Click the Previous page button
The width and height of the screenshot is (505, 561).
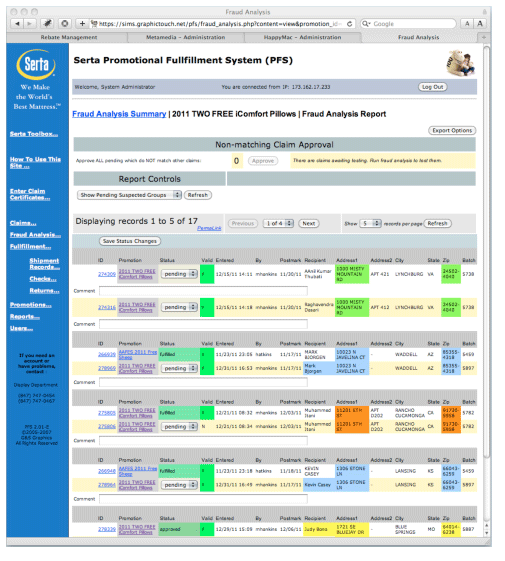pyautogui.click(x=243, y=224)
